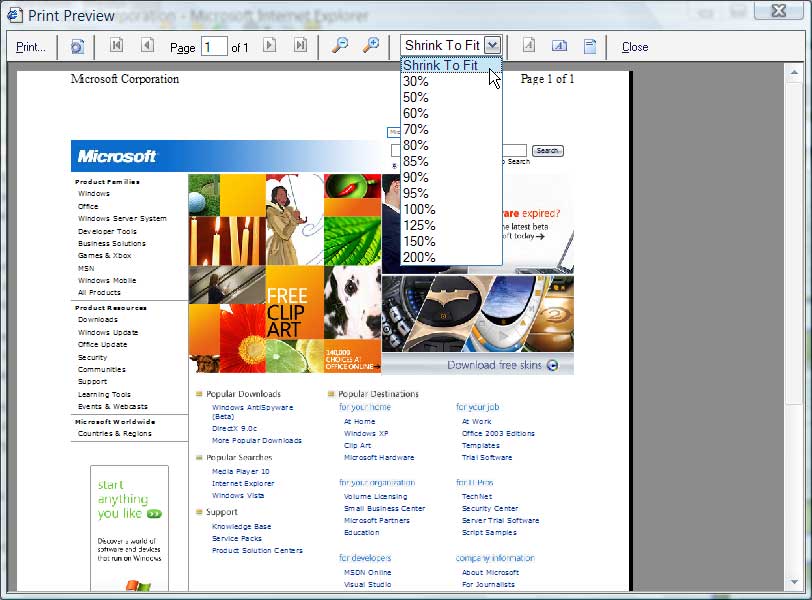Click Windows Update link in sidebar
The width and height of the screenshot is (812, 600).
(108, 332)
